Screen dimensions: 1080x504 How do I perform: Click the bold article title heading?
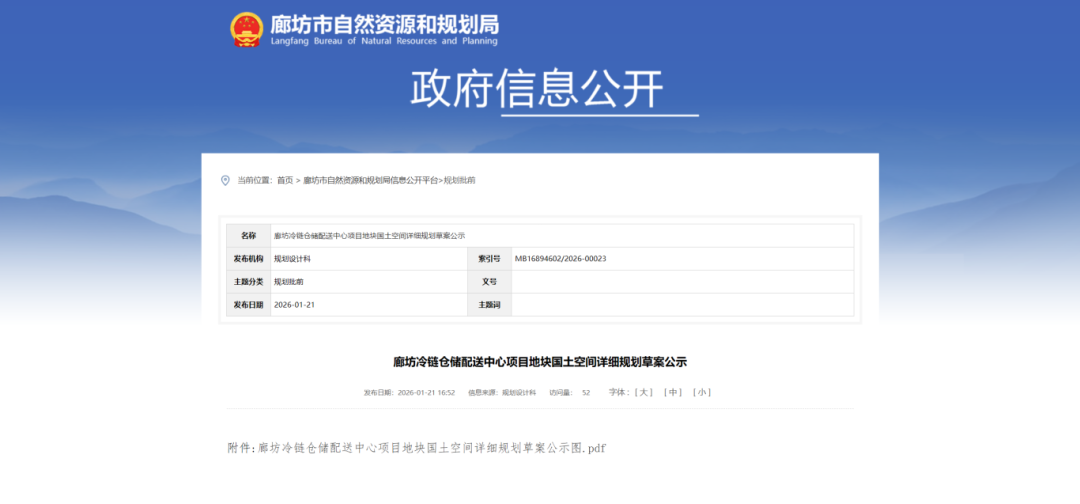pos(540,361)
